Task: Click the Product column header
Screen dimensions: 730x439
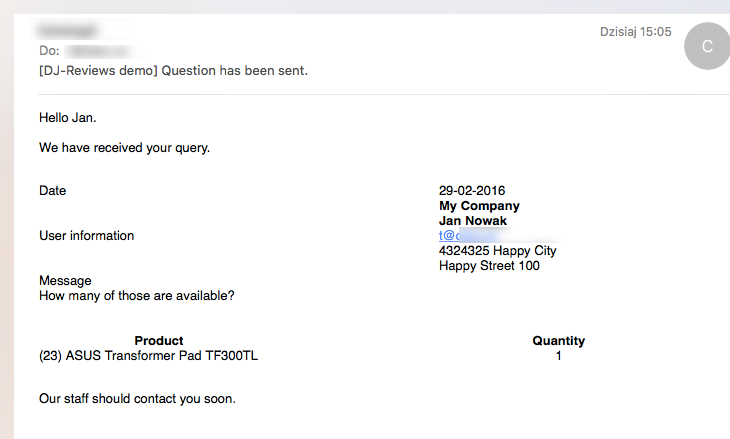Action: pos(159,341)
